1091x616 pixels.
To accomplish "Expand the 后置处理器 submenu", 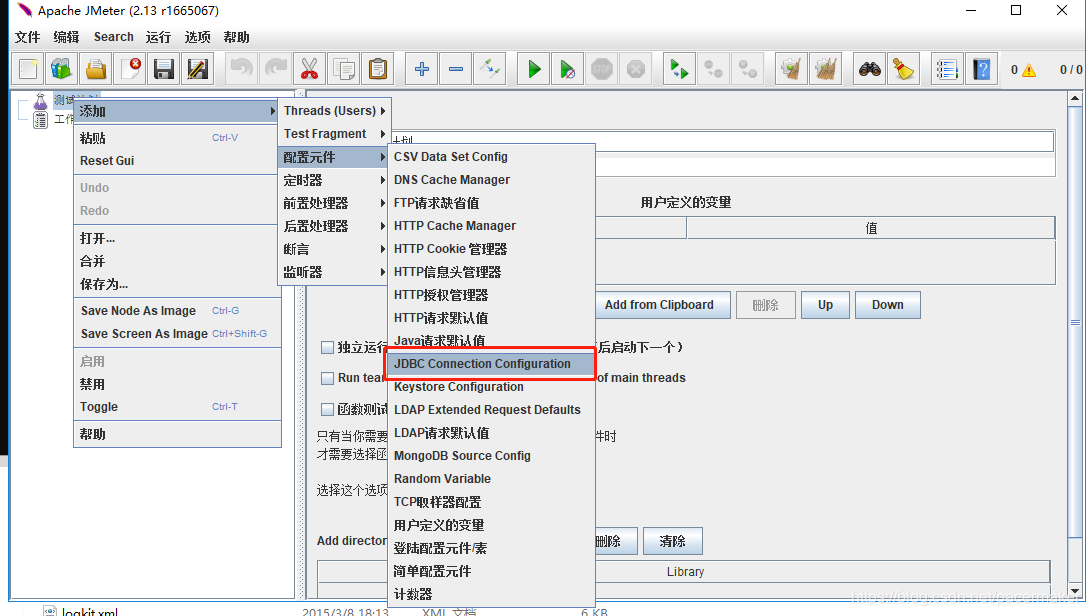I will click(x=334, y=226).
